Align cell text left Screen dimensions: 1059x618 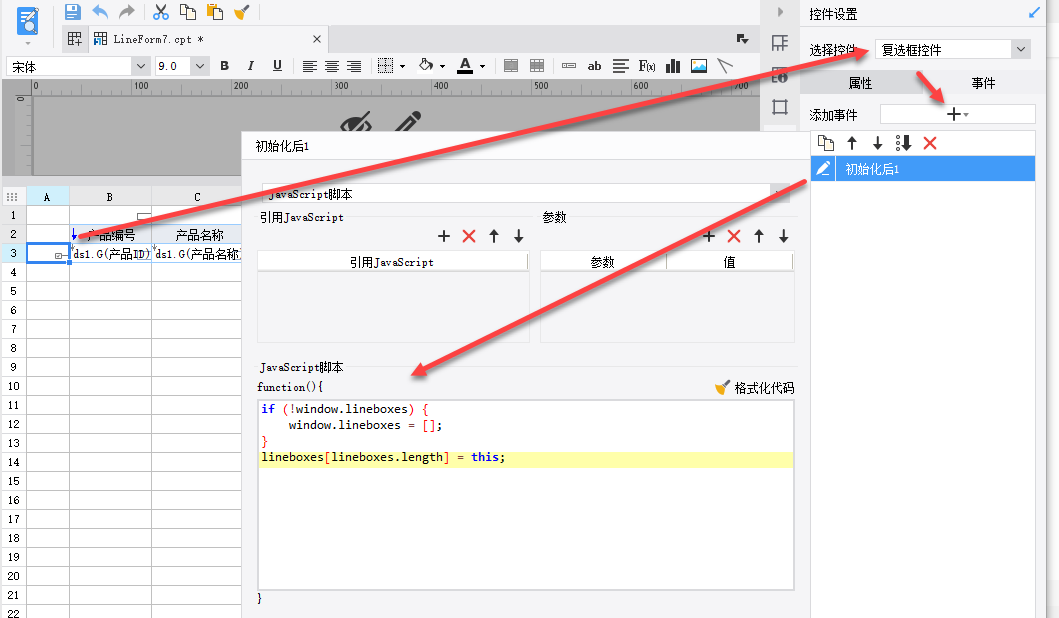309,66
